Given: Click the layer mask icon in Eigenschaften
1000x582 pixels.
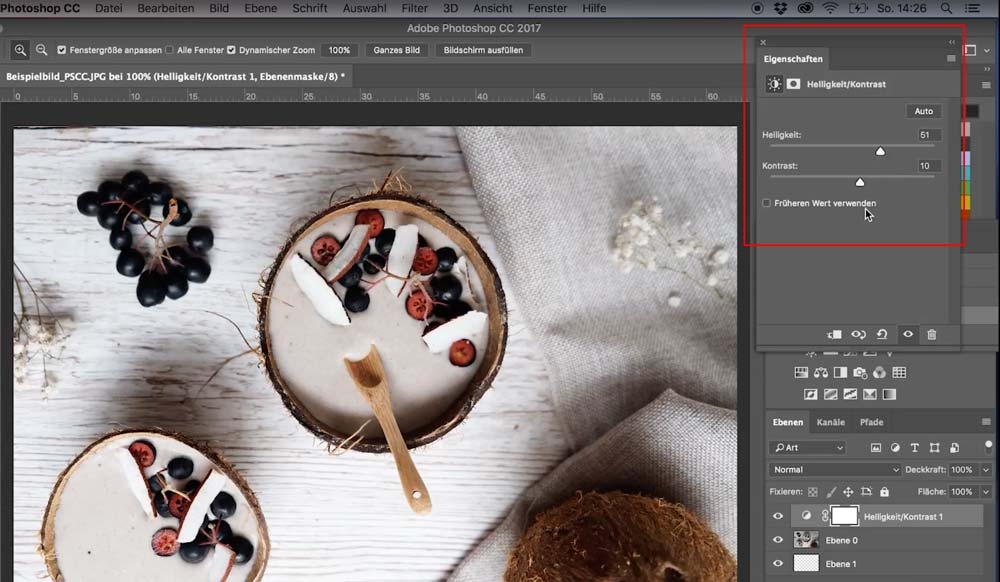Looking at the screenshot, I should (x=794, y=85).
